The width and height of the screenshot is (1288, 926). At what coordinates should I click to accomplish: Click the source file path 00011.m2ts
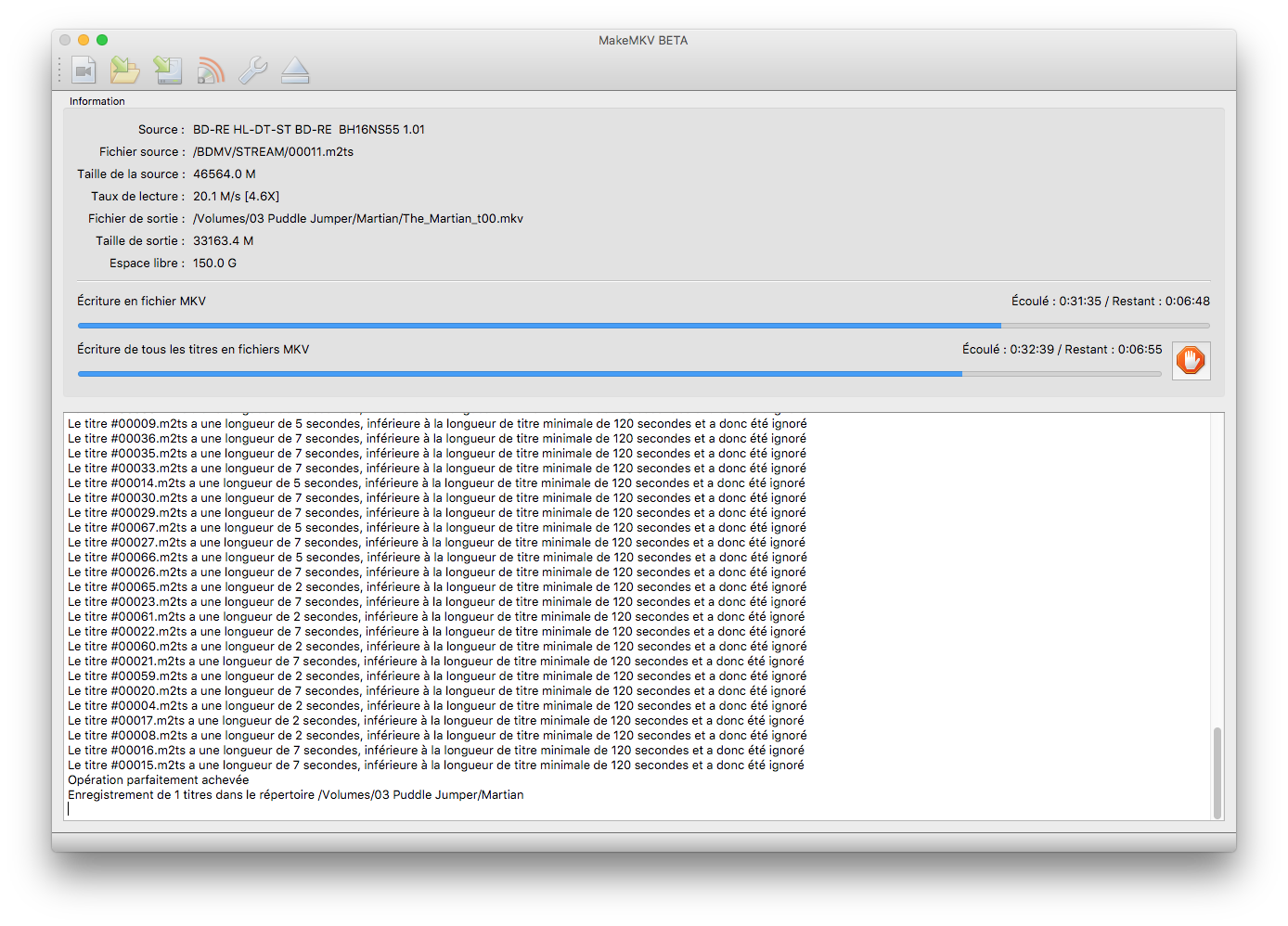[x=273, y=152]
